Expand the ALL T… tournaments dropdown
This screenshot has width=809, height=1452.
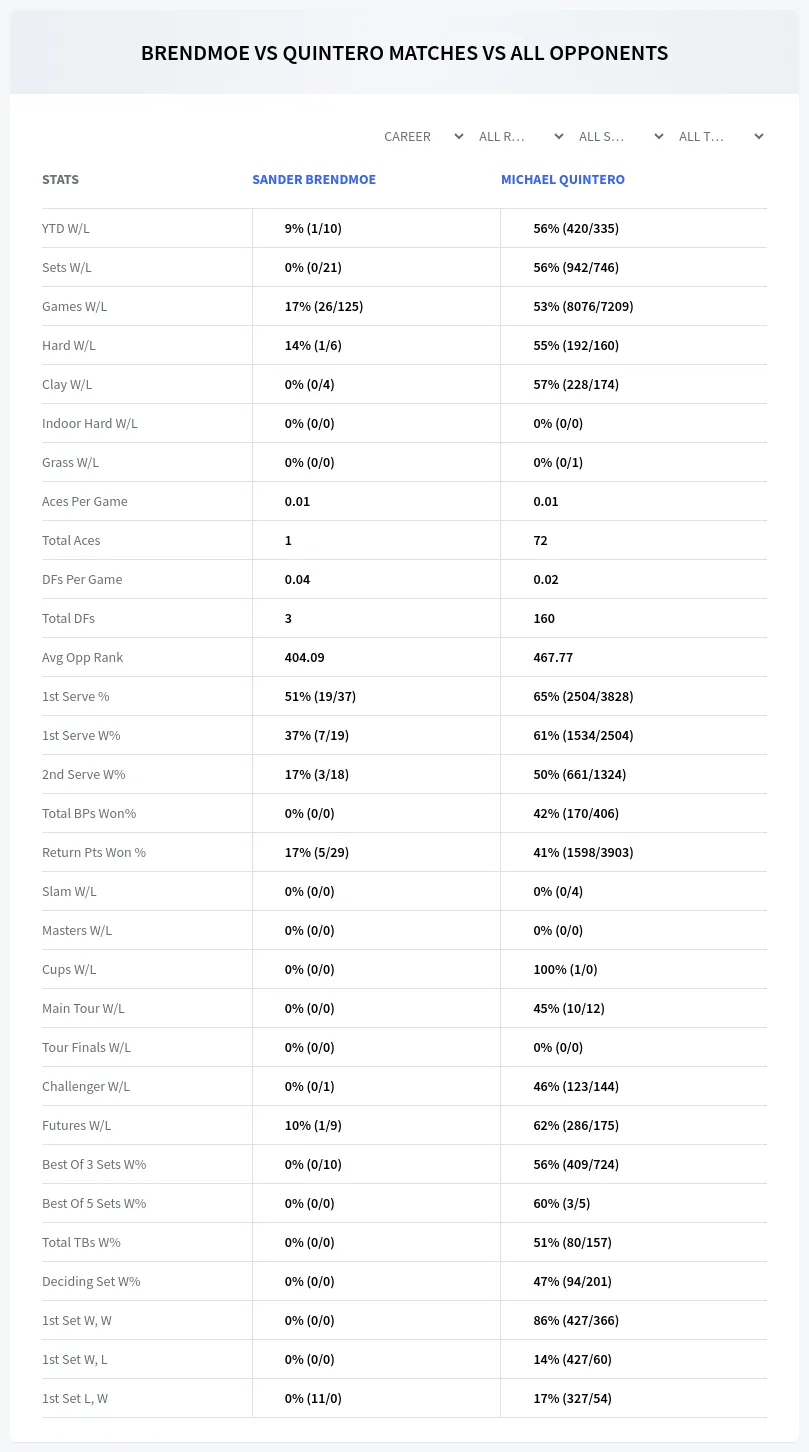(721, 137)
